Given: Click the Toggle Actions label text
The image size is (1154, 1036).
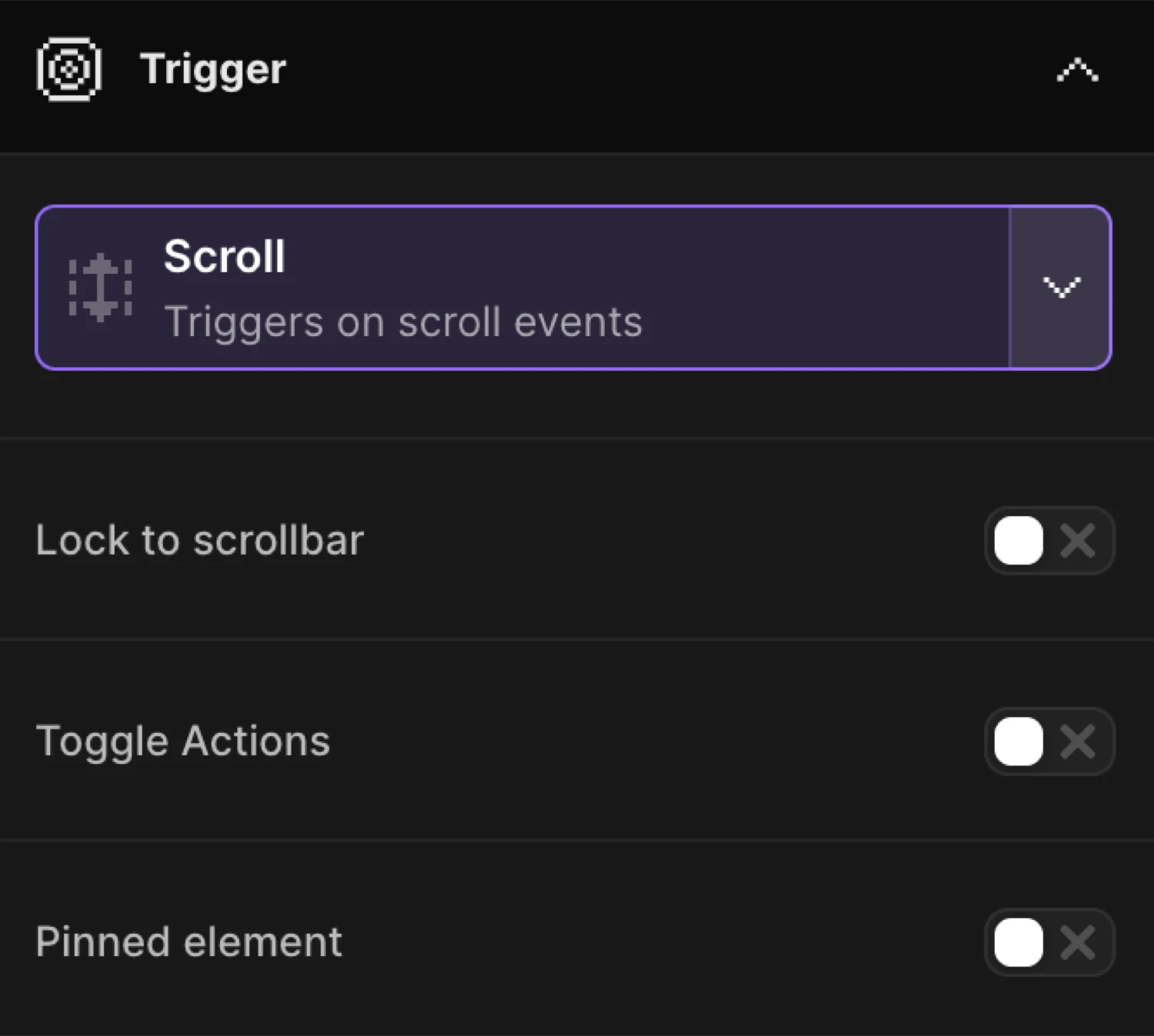Looking at the screenshot, I should pos(182,741).
